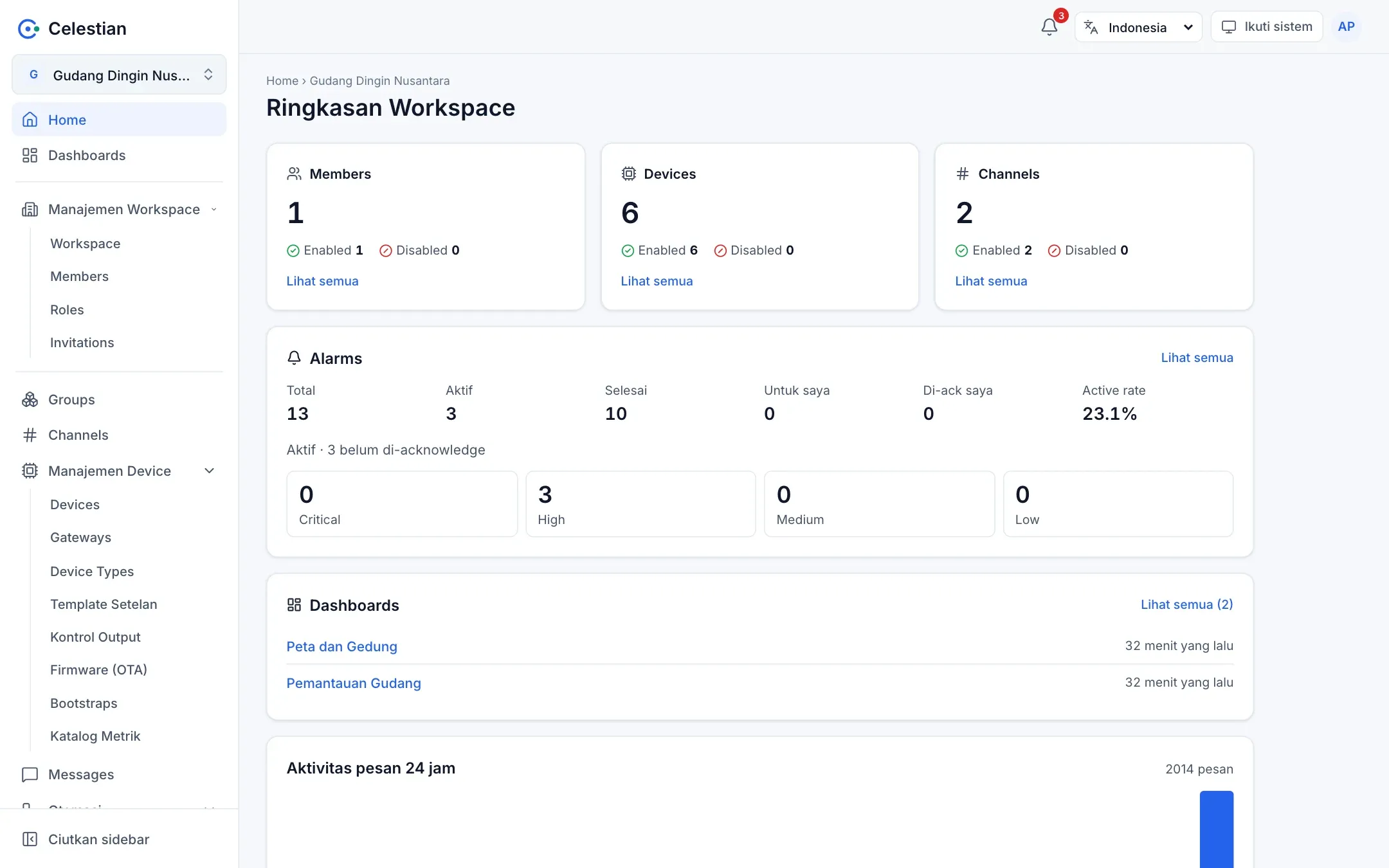Click the collapse sidebar icon
The image size is (1389, 868).
click(x=30, y=839)
